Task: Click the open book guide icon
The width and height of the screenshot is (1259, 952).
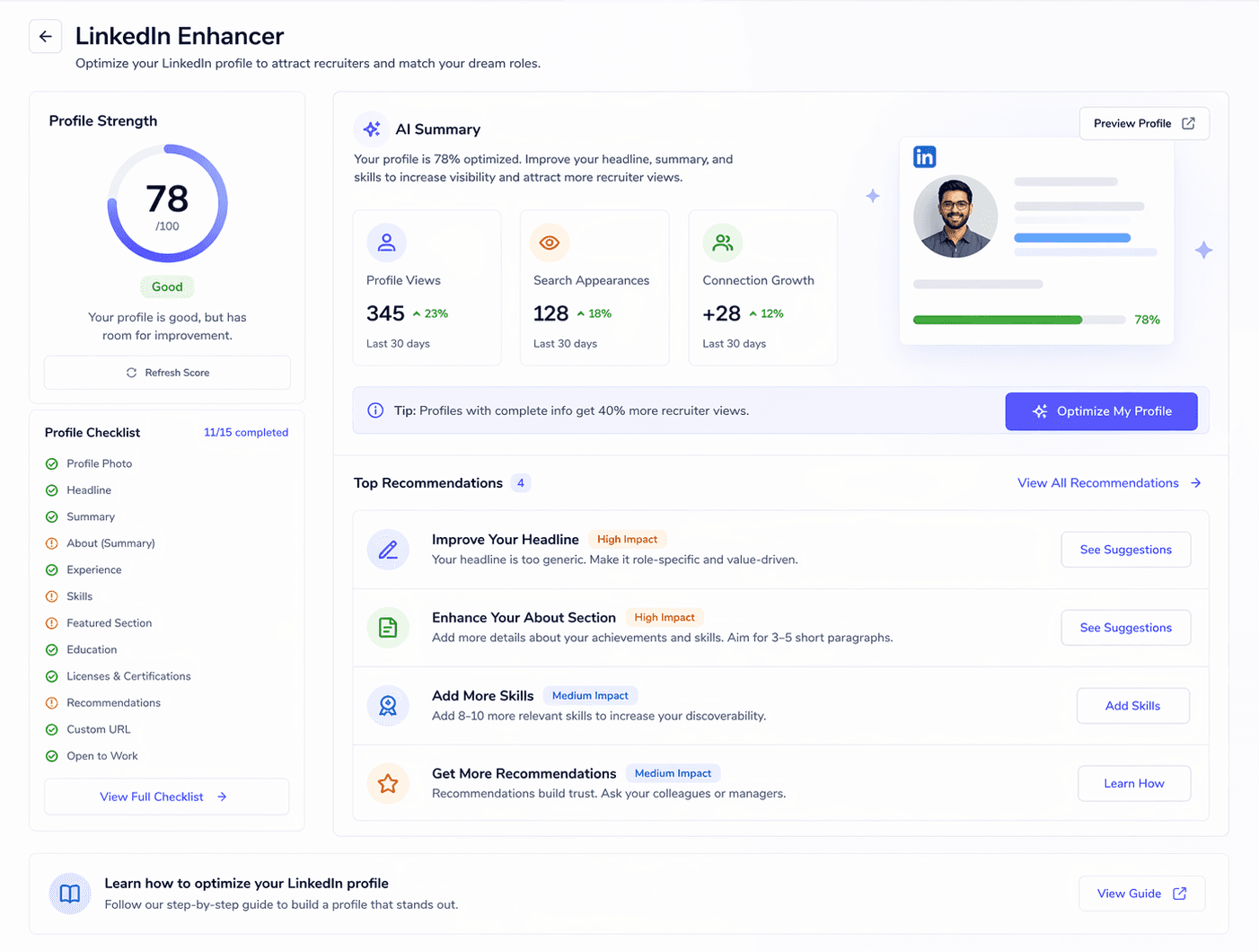Action: point(70,894)
